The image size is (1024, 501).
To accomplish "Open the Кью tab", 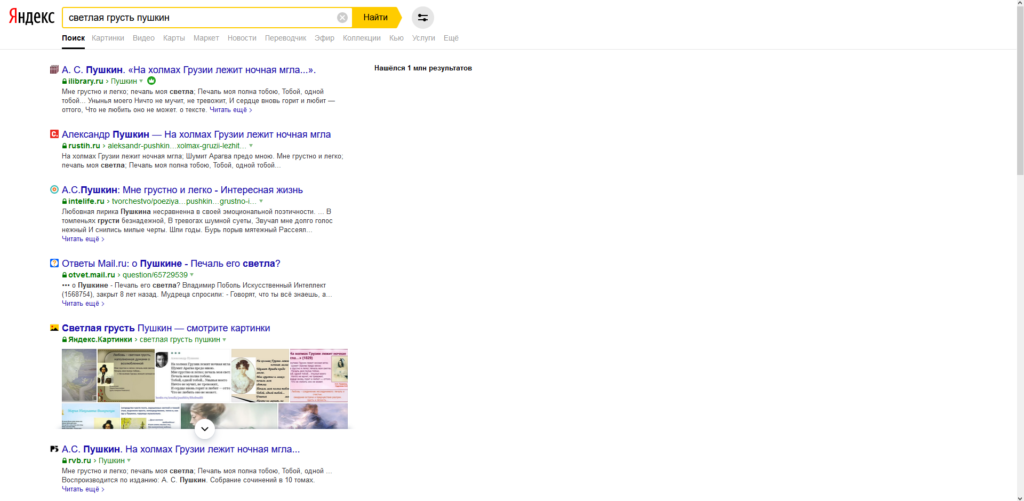I will point(396,38).
